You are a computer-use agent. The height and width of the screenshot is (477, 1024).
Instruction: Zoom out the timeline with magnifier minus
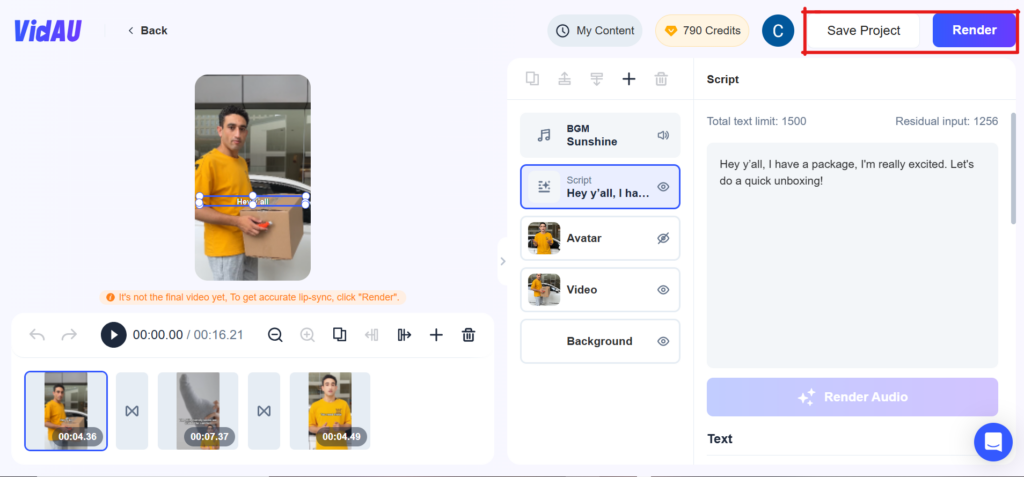click(x=275, y=335)
